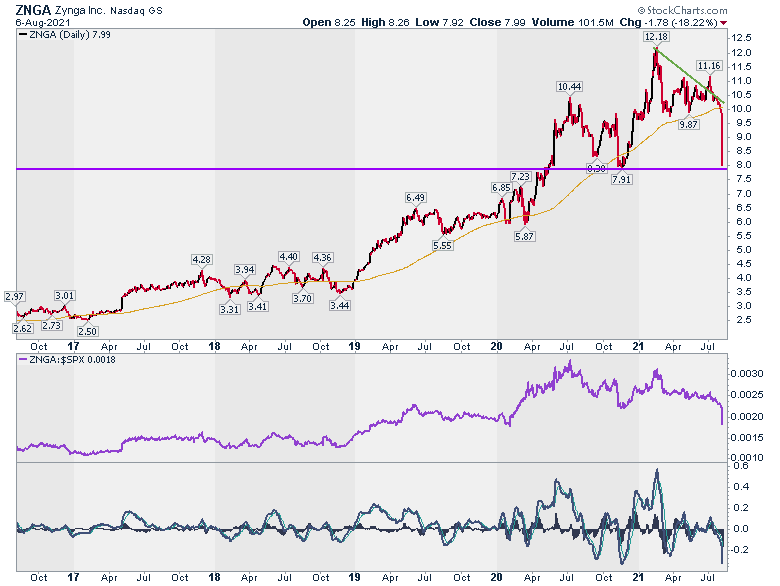Click the 7.91 low price label
This screenshot has height=586, width=780.
point(622,179)
